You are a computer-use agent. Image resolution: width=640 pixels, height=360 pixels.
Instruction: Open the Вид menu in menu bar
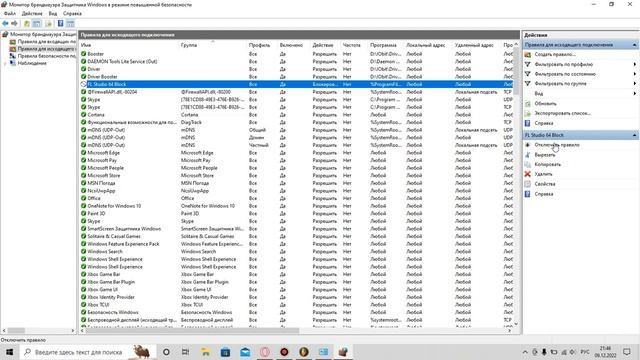pyautogui.click(x=53, y=13)
